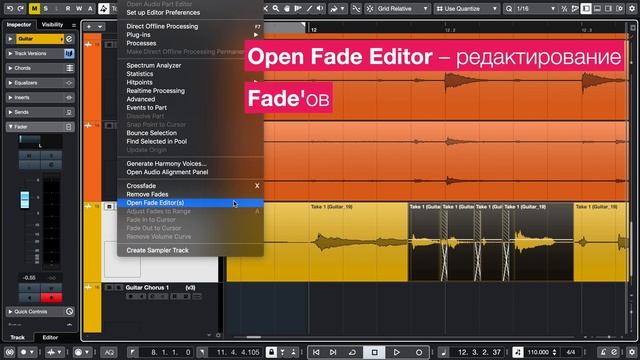Screen dimensions: 640x360
Task: Expand the Inserts inspector section
Action: 11,98
